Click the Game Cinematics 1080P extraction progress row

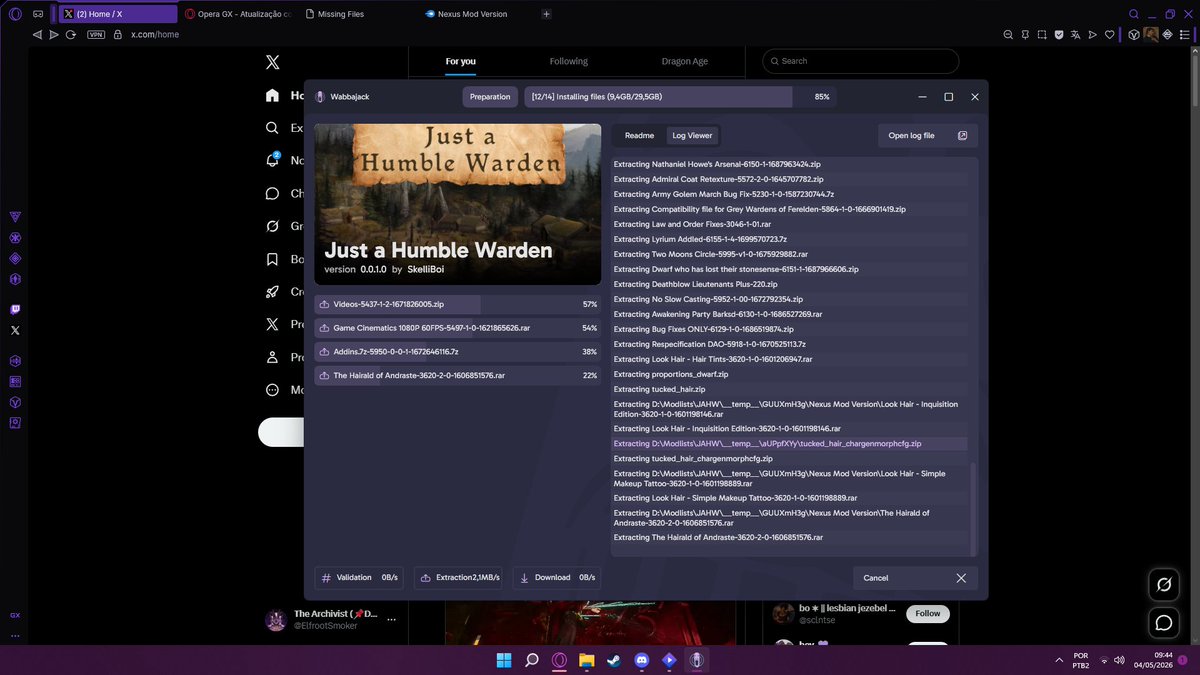point(457,328)
